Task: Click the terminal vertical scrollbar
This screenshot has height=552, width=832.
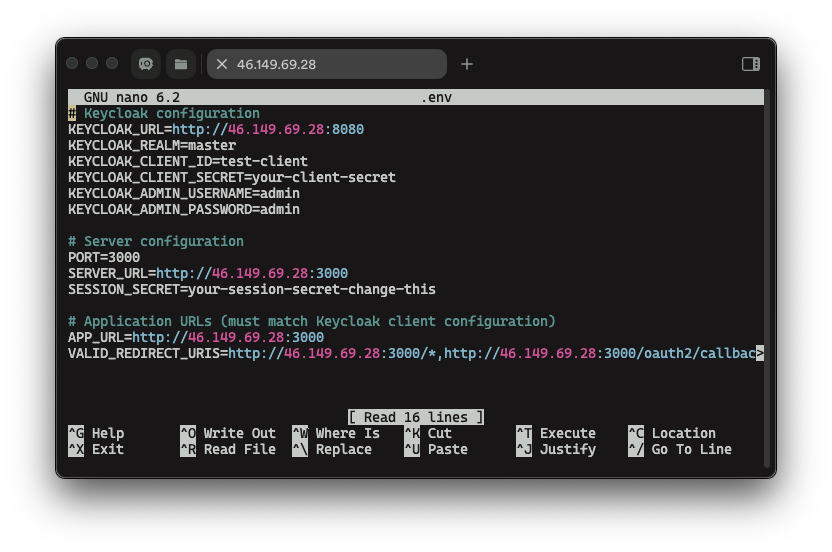Action: coord(767,279)
